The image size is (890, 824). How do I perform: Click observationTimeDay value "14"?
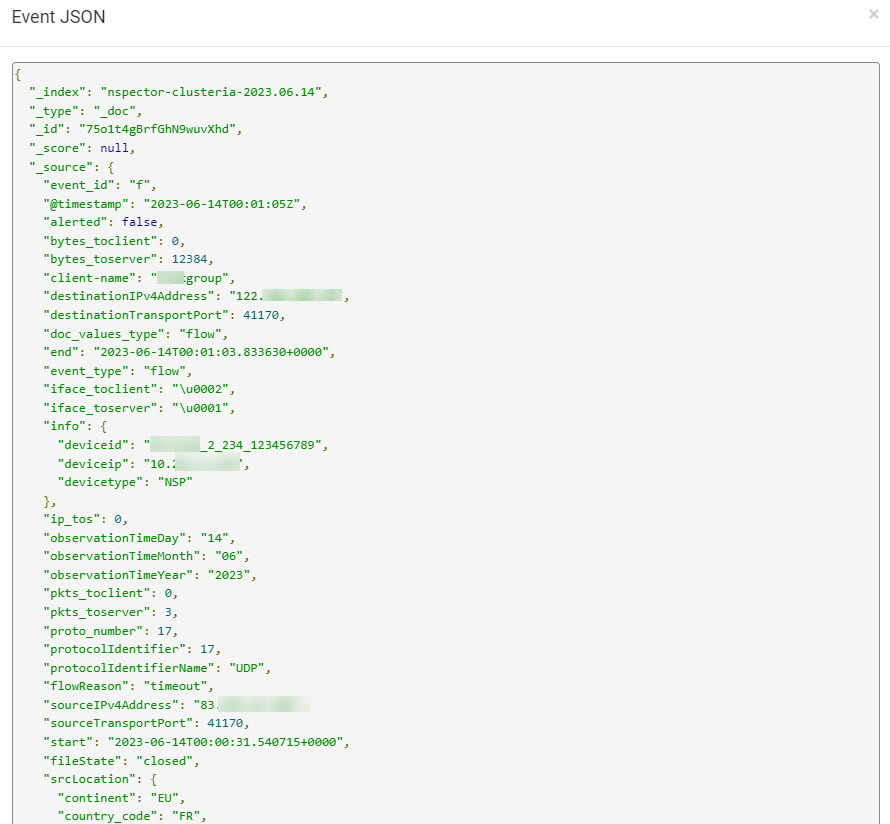214,537
